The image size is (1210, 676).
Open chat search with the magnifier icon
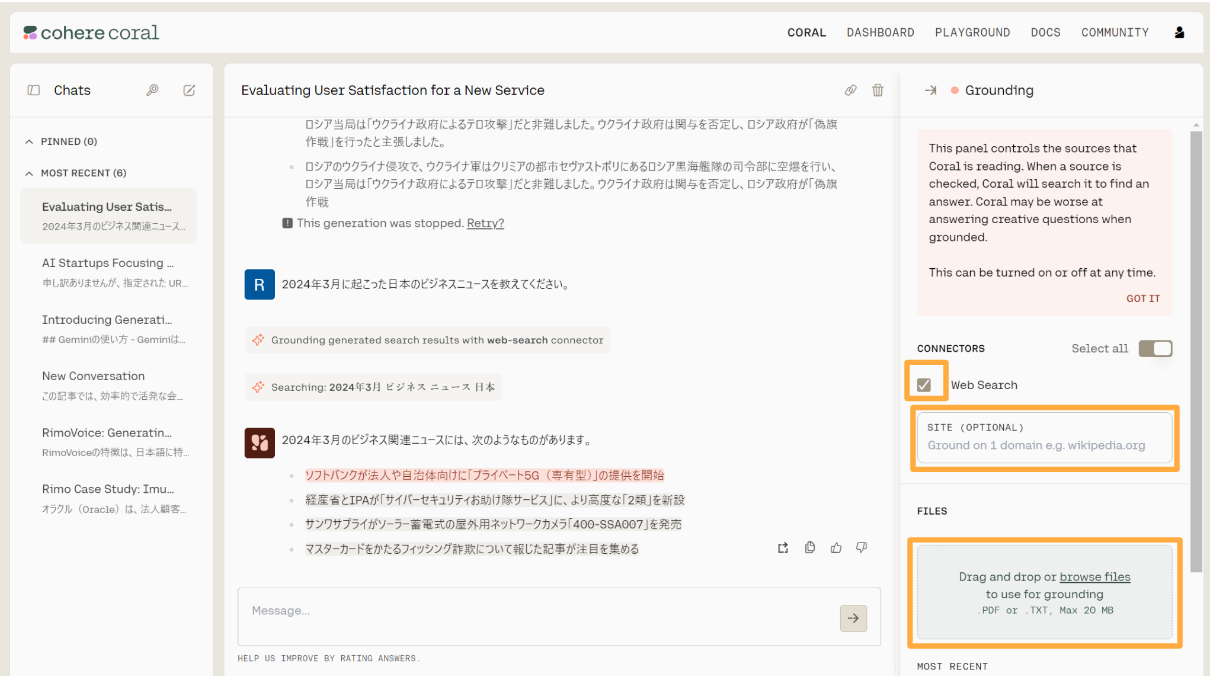click(x=152, y=90)
